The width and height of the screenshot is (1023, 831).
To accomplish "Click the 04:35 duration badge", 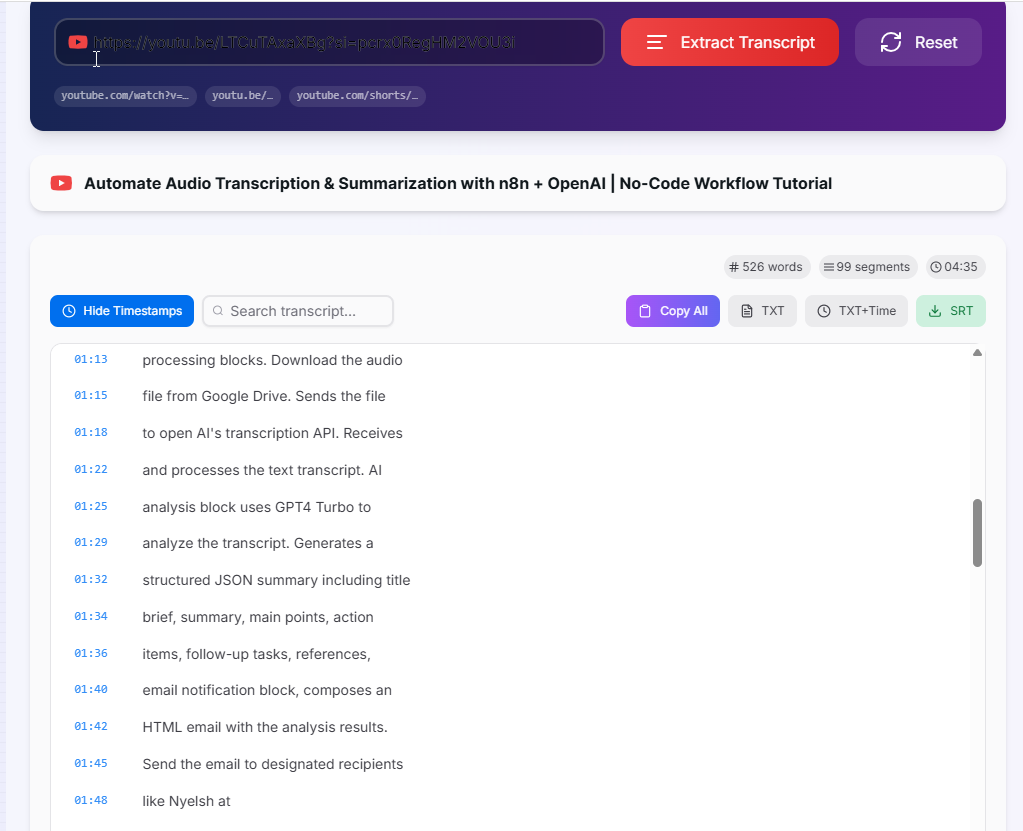I will [955, 267].
